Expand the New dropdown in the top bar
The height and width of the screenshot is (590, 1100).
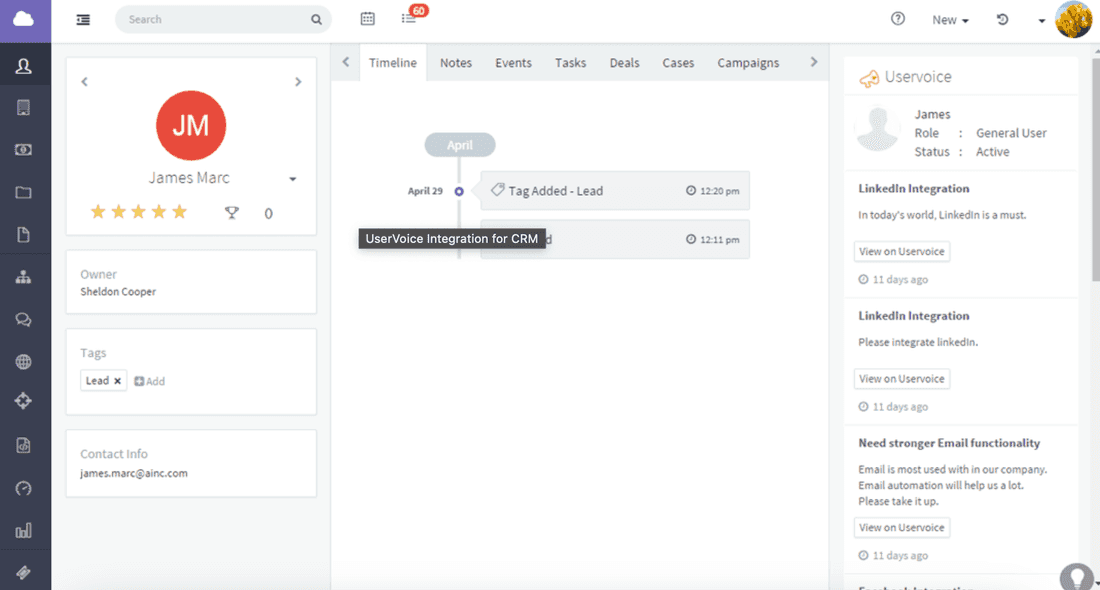point(949,19)
